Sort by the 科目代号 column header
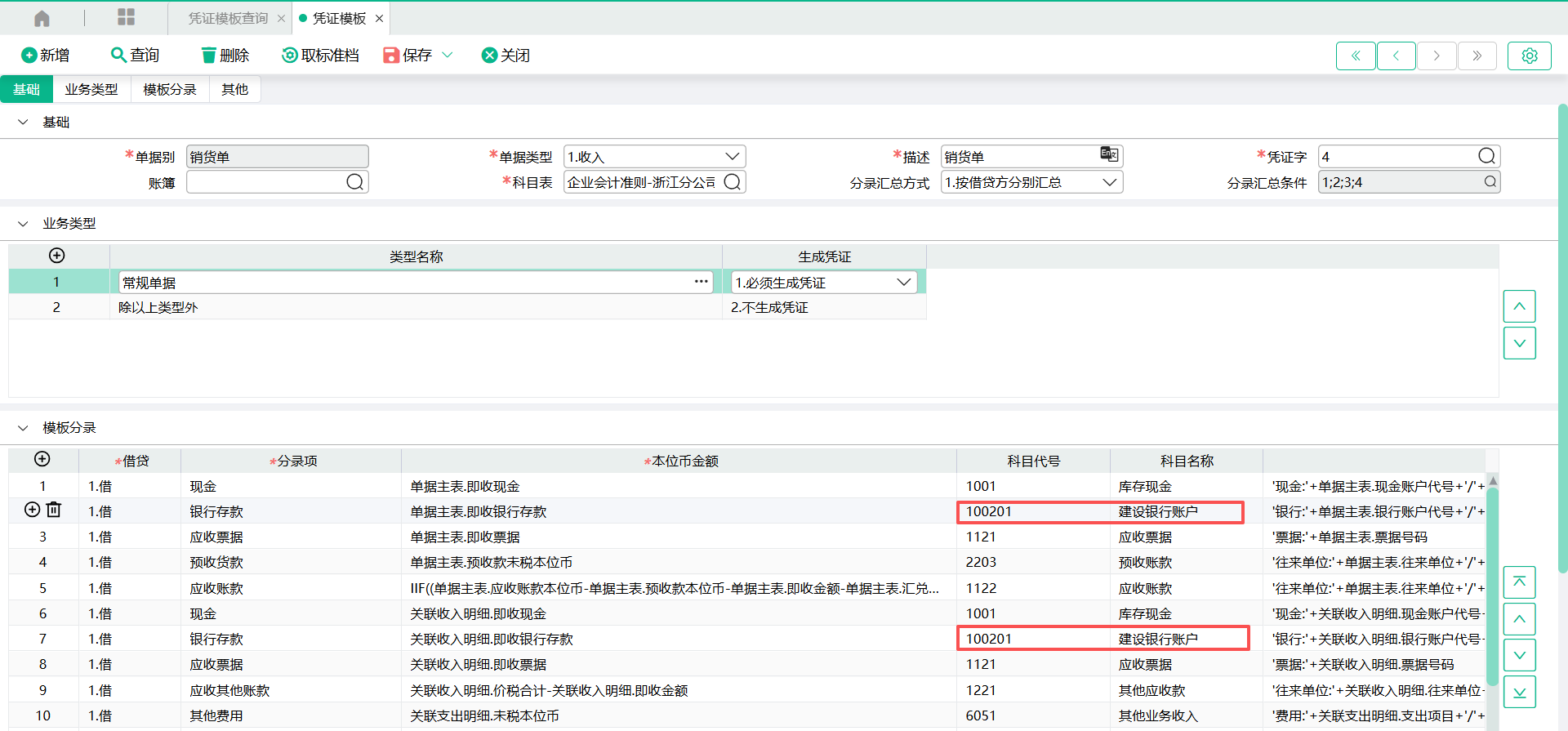Viewport: 1568px width, 731px height. (1033, 461)
